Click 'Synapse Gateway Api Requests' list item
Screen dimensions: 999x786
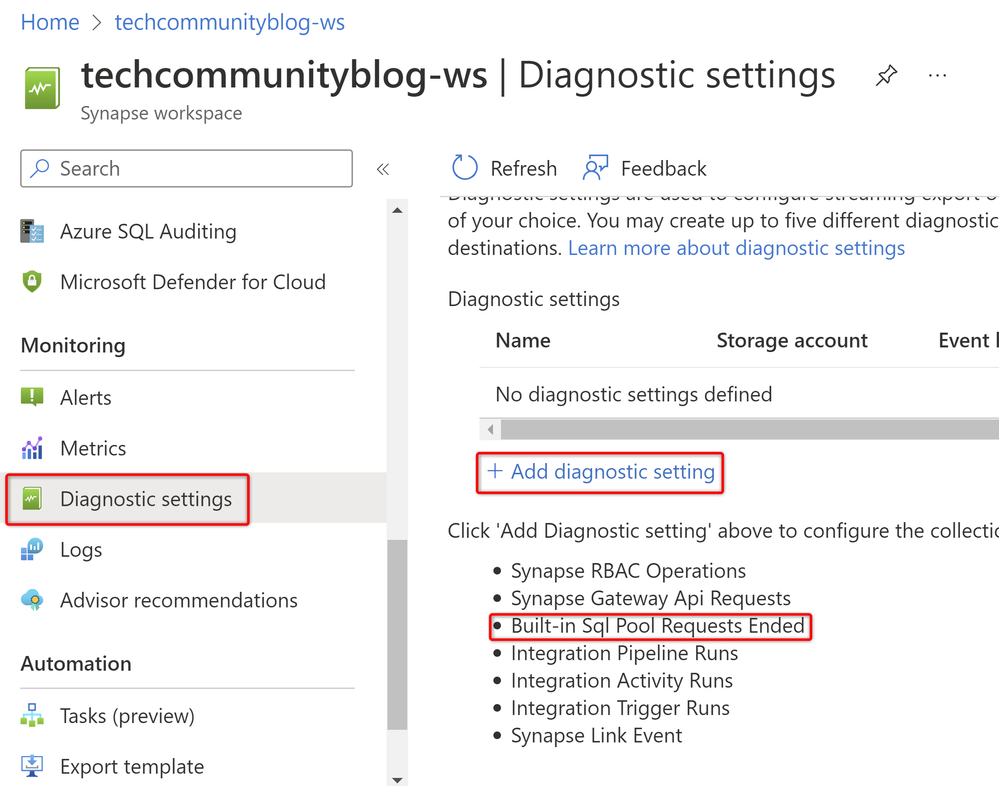[x=650, y=598]
